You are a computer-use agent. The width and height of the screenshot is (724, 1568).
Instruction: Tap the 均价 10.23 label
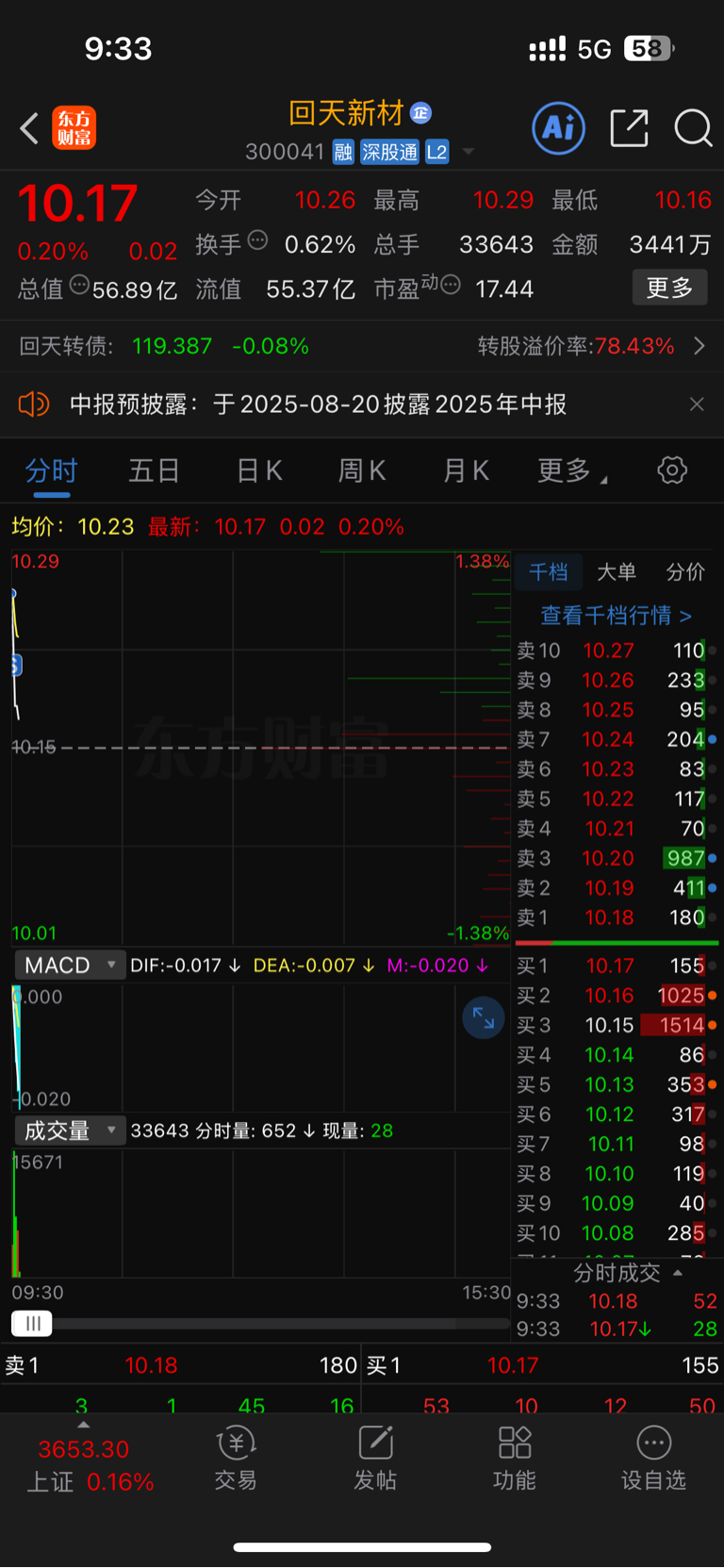tap(73, 526)
